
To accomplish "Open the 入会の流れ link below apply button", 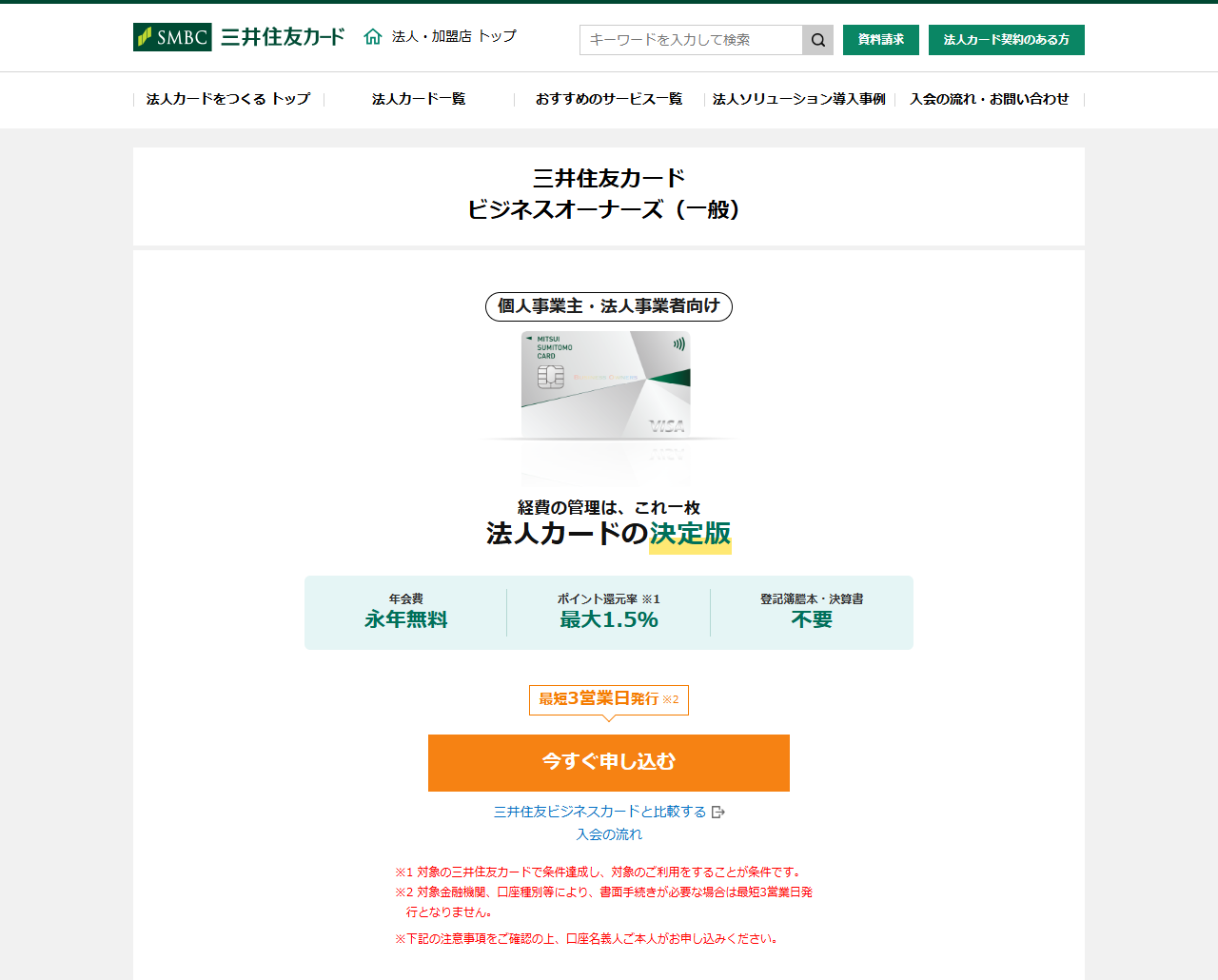I will pos(609,834).
